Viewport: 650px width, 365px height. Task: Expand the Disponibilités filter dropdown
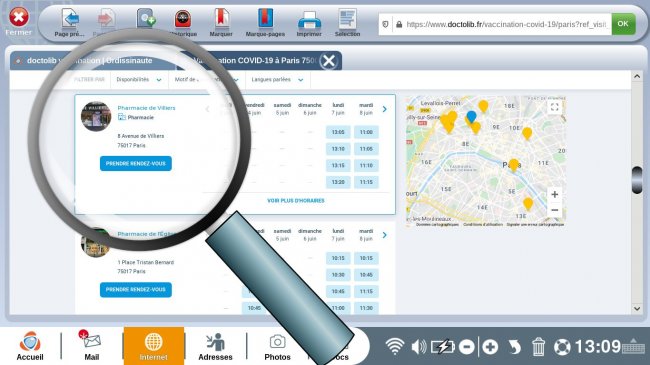(x=139, y=80)
